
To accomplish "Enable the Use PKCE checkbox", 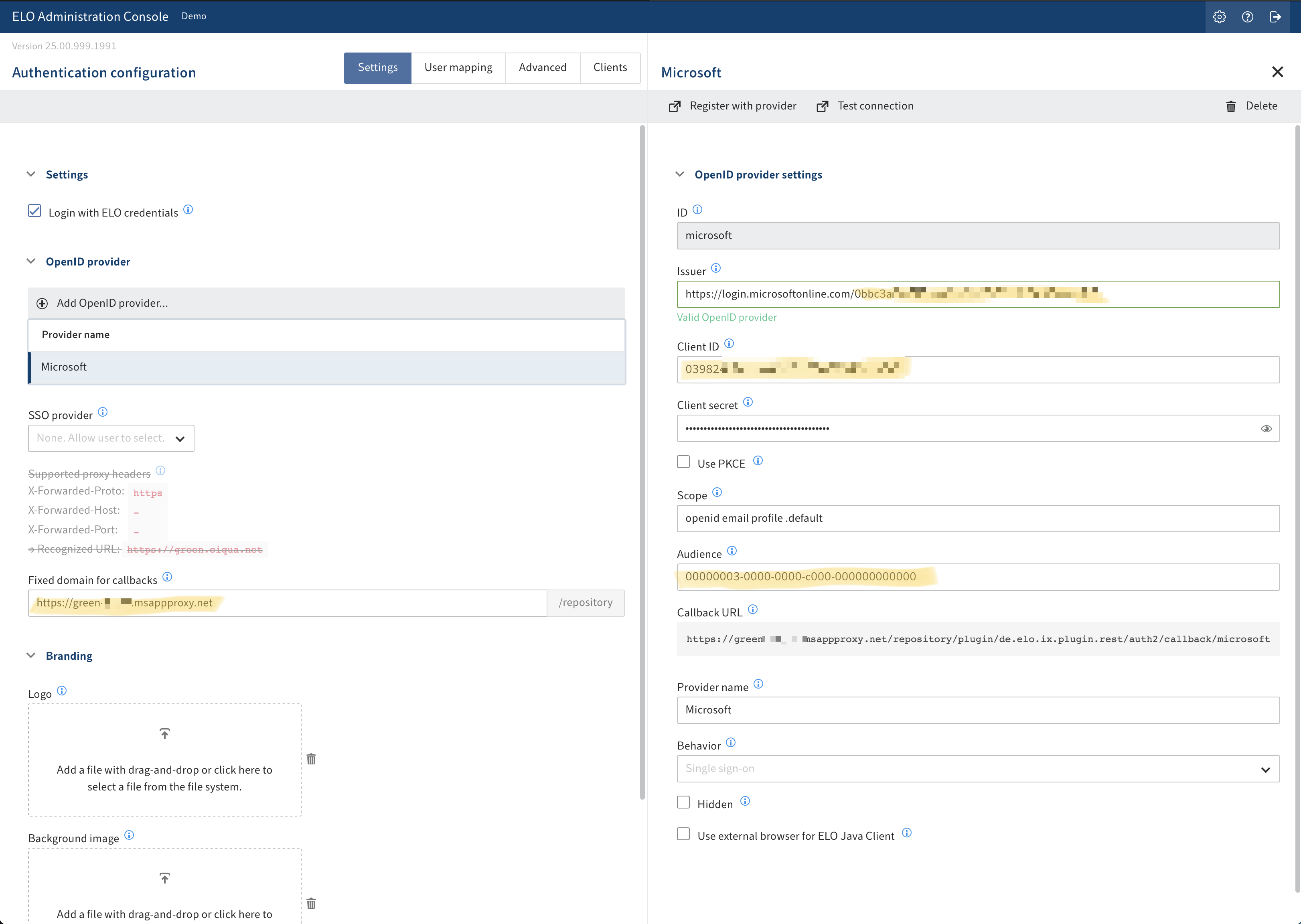I will click(683, 462).
